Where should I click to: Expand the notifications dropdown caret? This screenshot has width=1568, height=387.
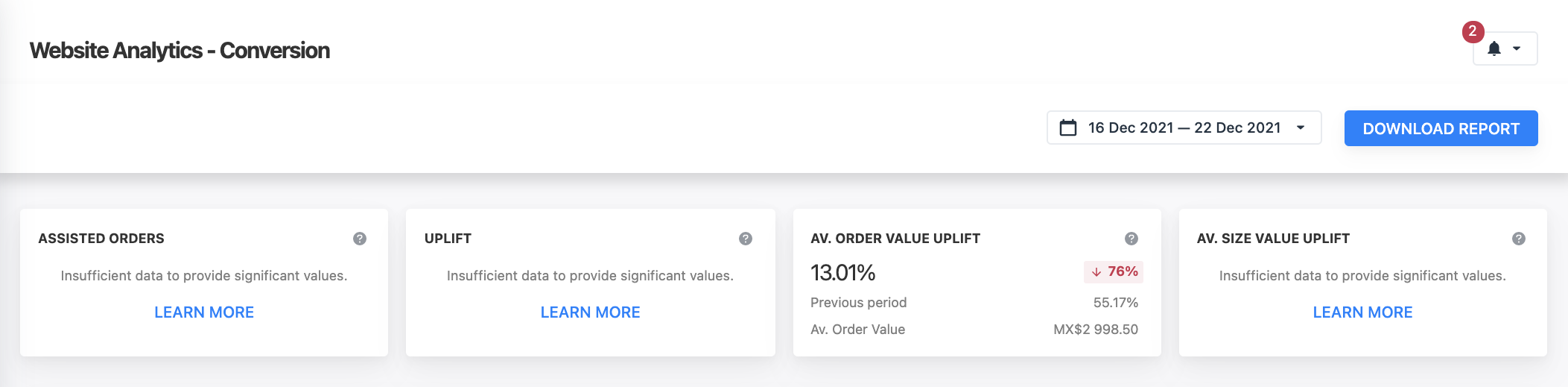click(1517, 48)
